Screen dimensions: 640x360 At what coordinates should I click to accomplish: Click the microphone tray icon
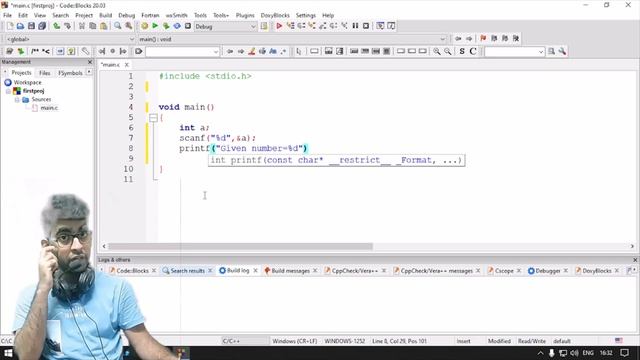[551, 353]
